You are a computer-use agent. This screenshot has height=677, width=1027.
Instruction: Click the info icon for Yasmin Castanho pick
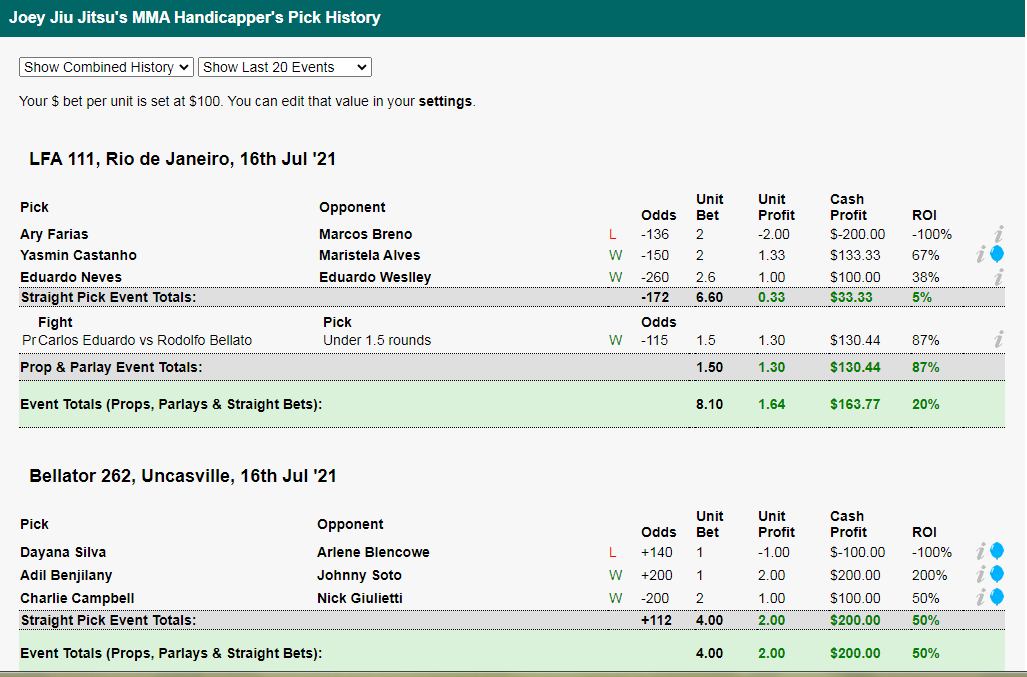[980, 255]
